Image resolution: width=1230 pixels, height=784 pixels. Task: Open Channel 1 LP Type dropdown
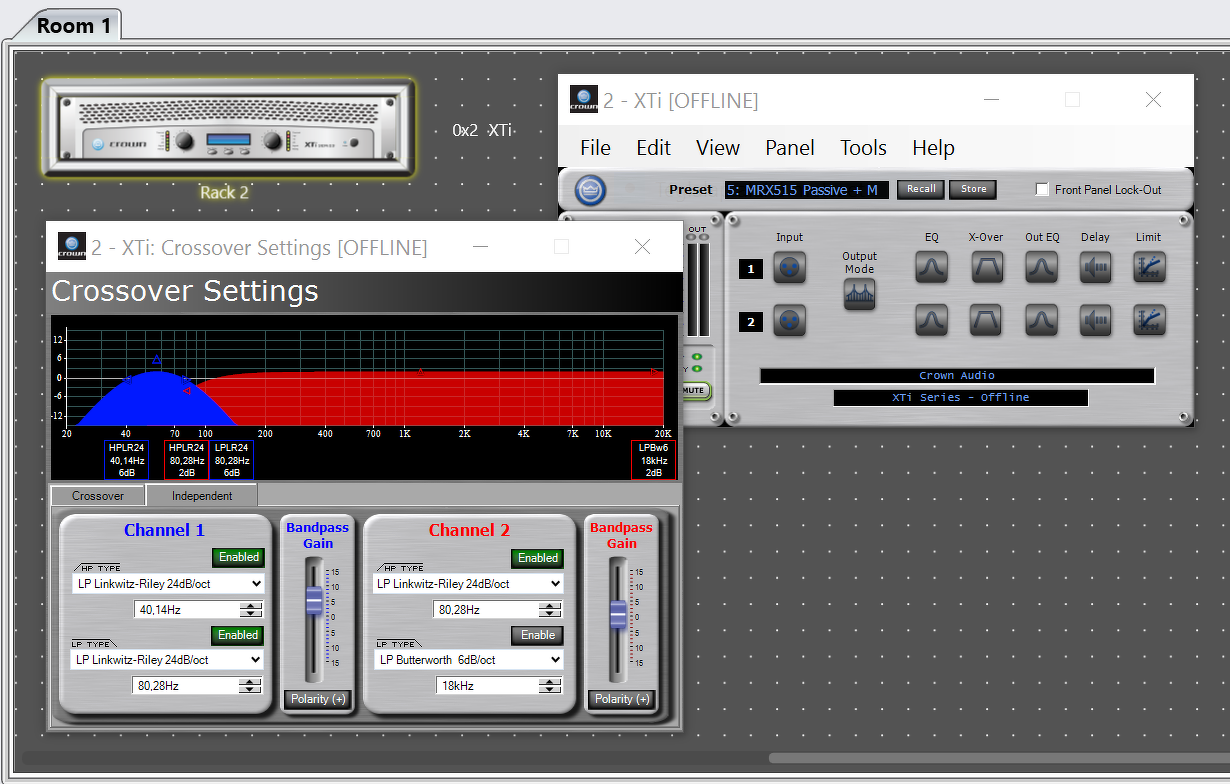(168, 660)
